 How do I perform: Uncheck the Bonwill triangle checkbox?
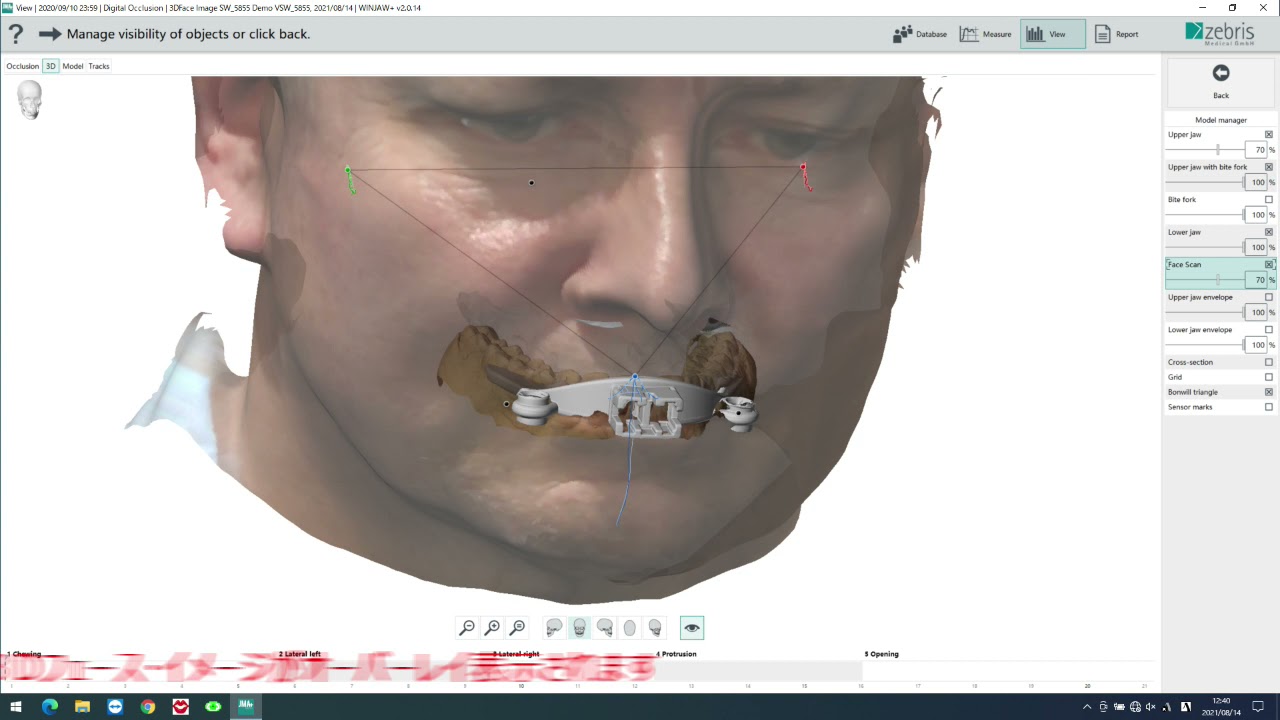click(x=1269, y=392)
